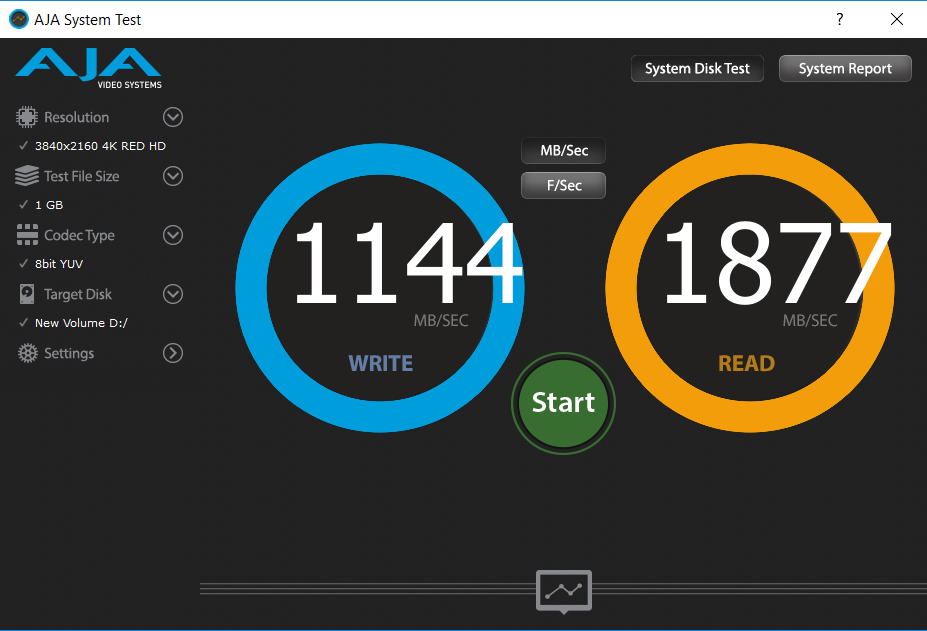Open the Settings arrow expander
This screenshot has height=631, width=927.
click(x=173, y=353)
